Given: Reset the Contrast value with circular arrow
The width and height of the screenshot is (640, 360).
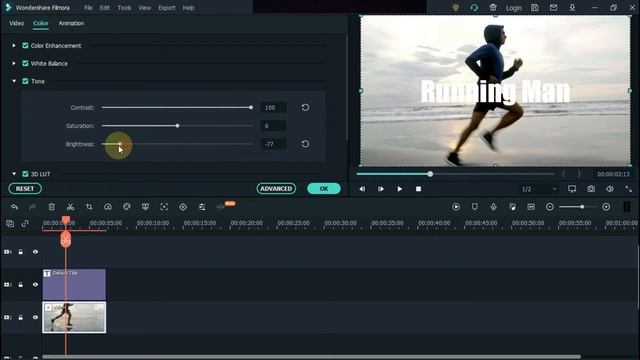Looking at the screenshot, I should (305, 108).
